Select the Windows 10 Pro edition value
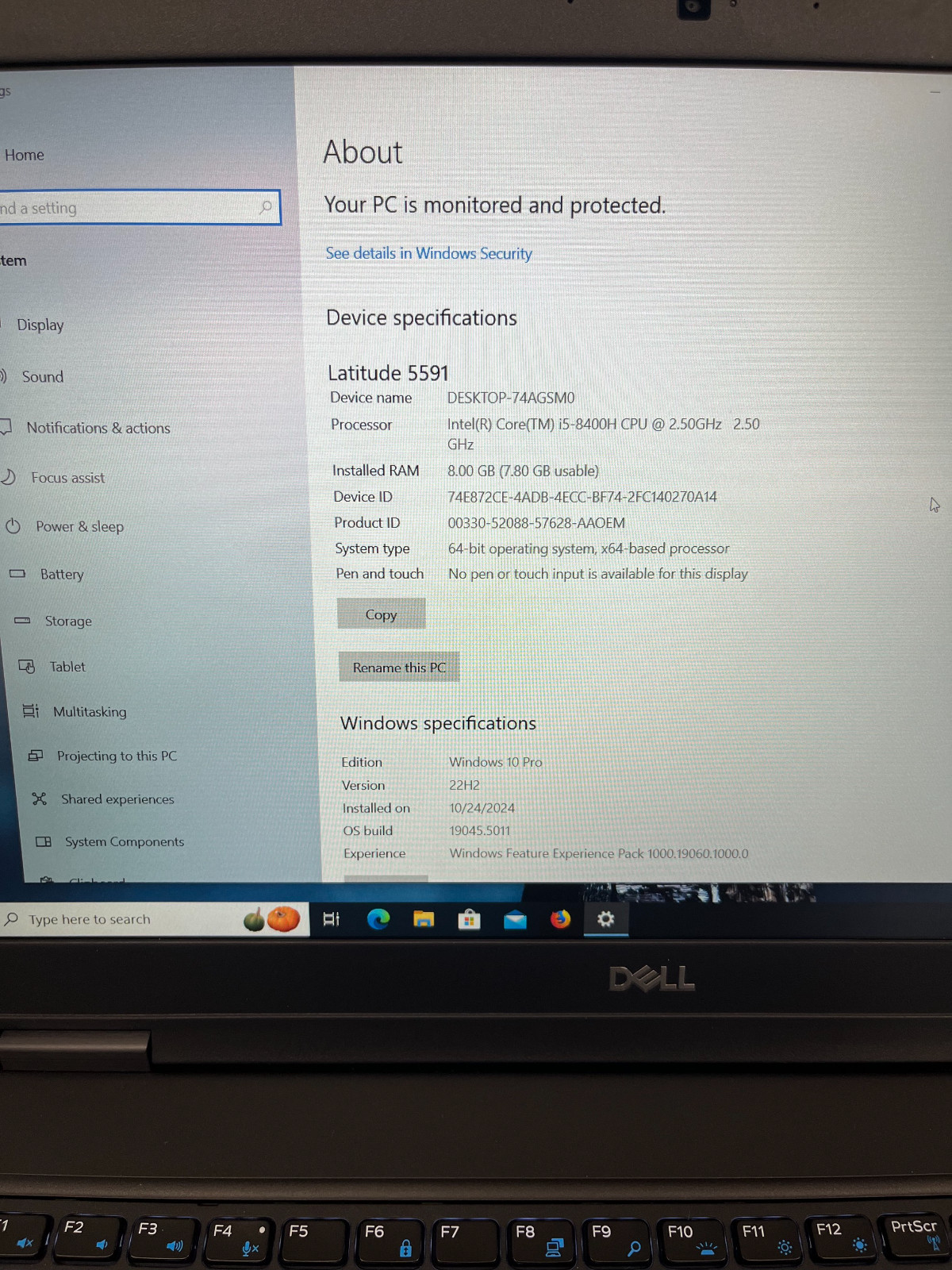 pyautogui.click(x=496, y=762)
